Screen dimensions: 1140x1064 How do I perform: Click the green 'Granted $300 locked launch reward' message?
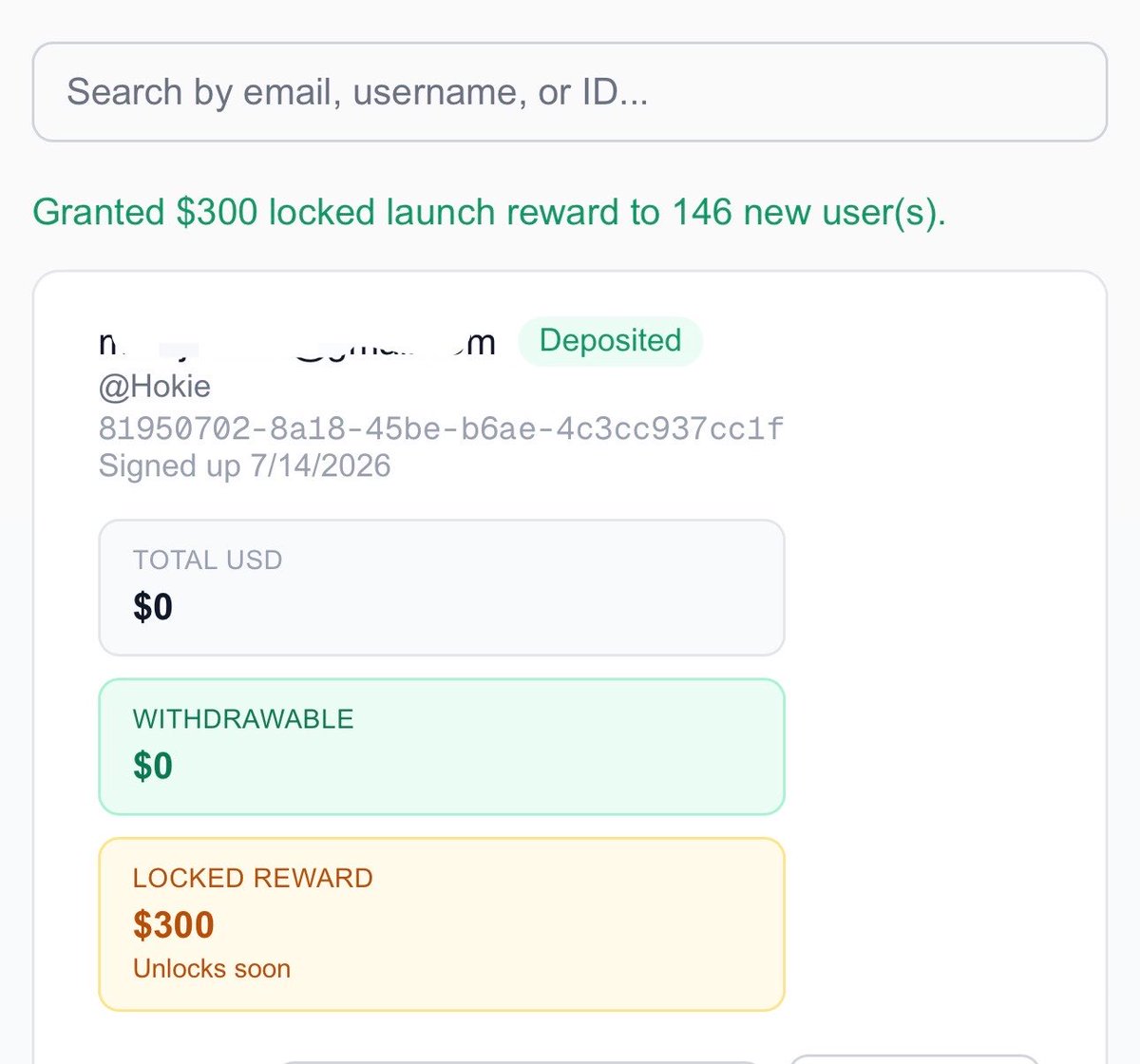click(489, 212)
